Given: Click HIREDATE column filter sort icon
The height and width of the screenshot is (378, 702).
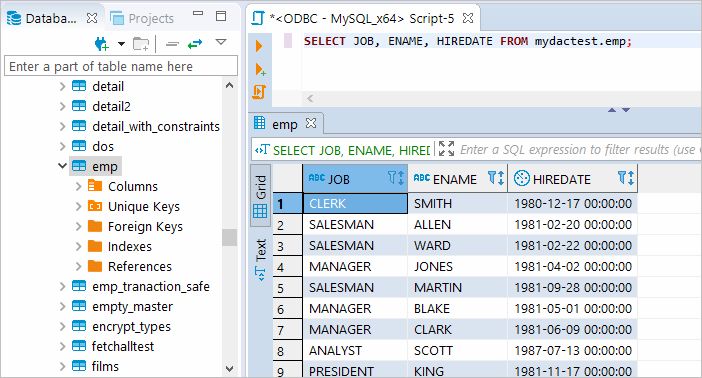Looking at the screenshot, I should [x=626, y=178].
